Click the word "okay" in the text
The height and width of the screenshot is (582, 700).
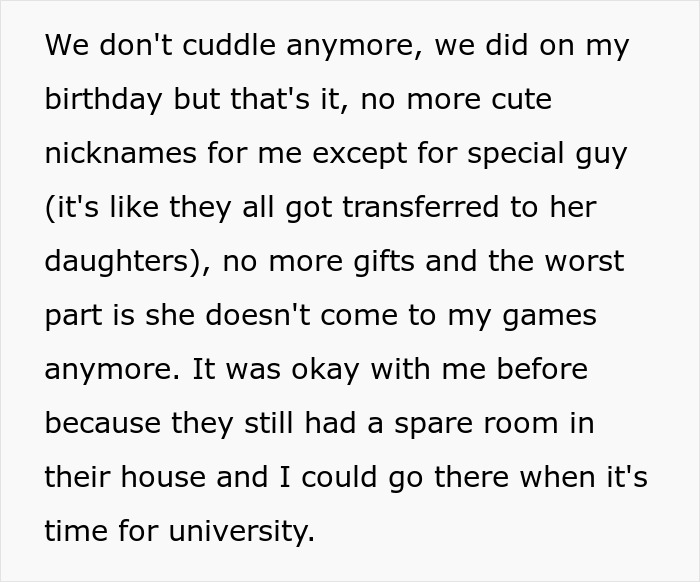pyautogui.click(x=325, y=370)
